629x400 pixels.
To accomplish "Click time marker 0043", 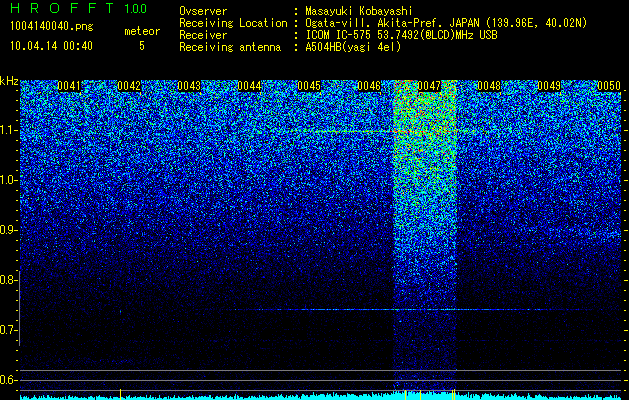I will coord(189,86).
